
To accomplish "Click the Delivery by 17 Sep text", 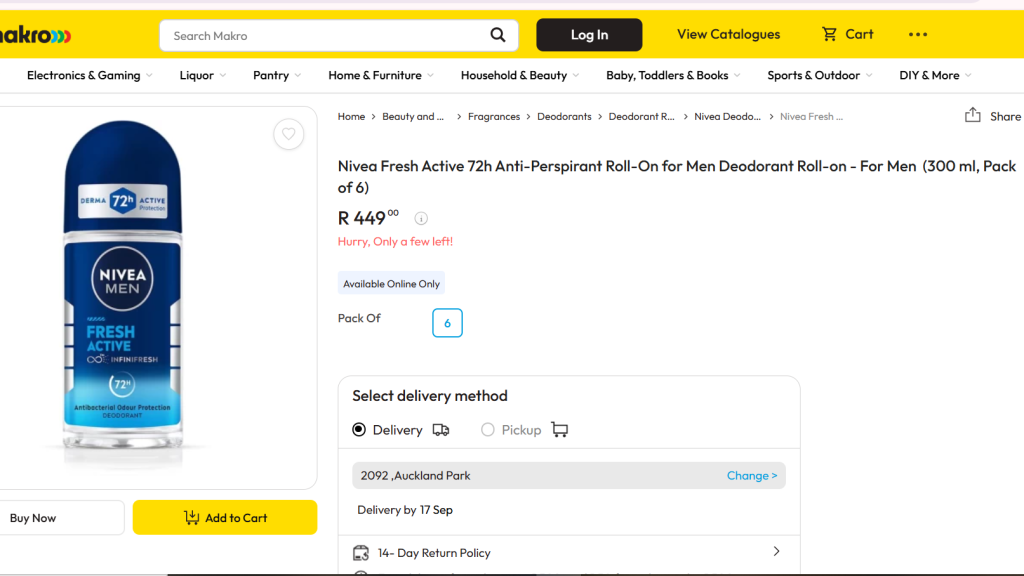I will [x=405, y=510].
